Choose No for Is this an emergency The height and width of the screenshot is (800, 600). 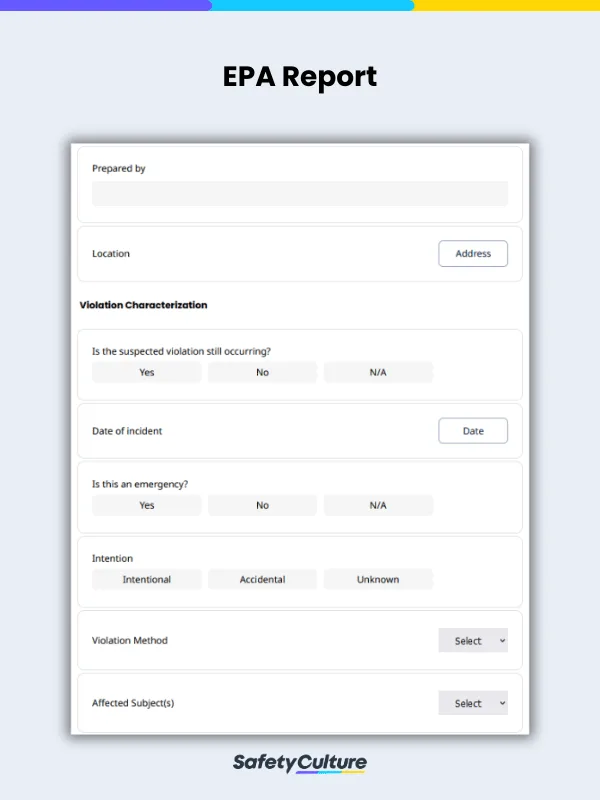tap(262, 505)
